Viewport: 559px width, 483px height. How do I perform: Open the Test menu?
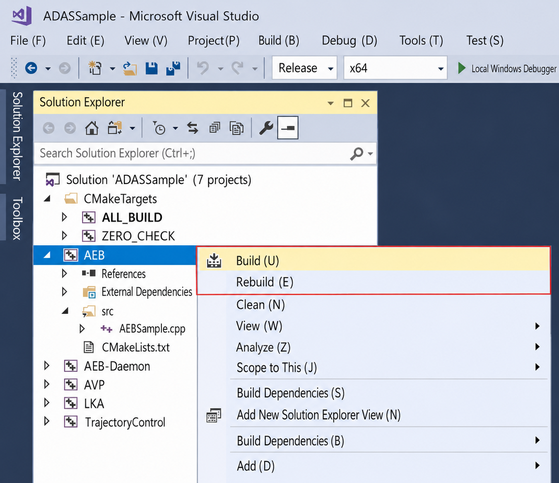(485, 41)
